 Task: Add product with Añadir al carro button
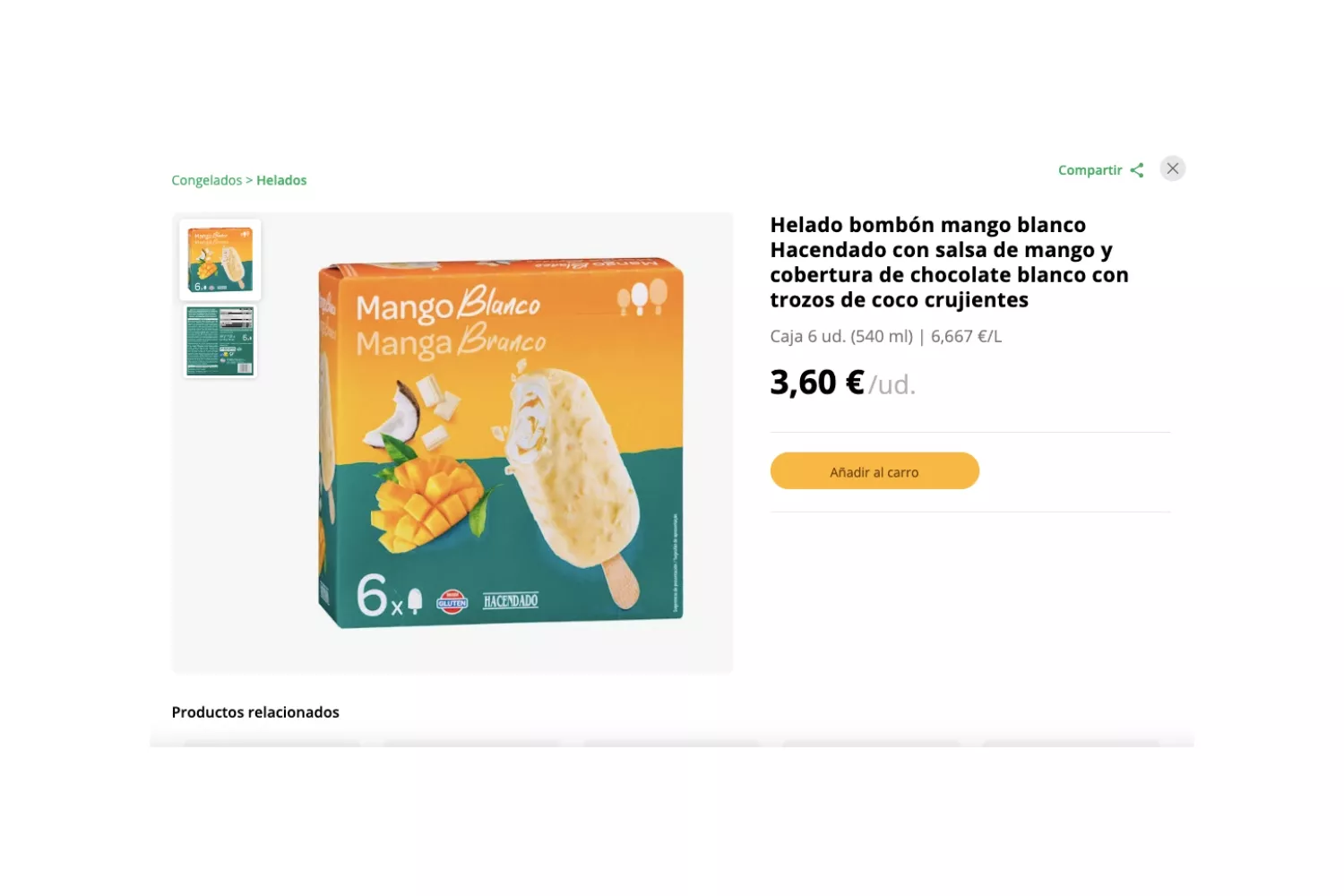(874, 471)
